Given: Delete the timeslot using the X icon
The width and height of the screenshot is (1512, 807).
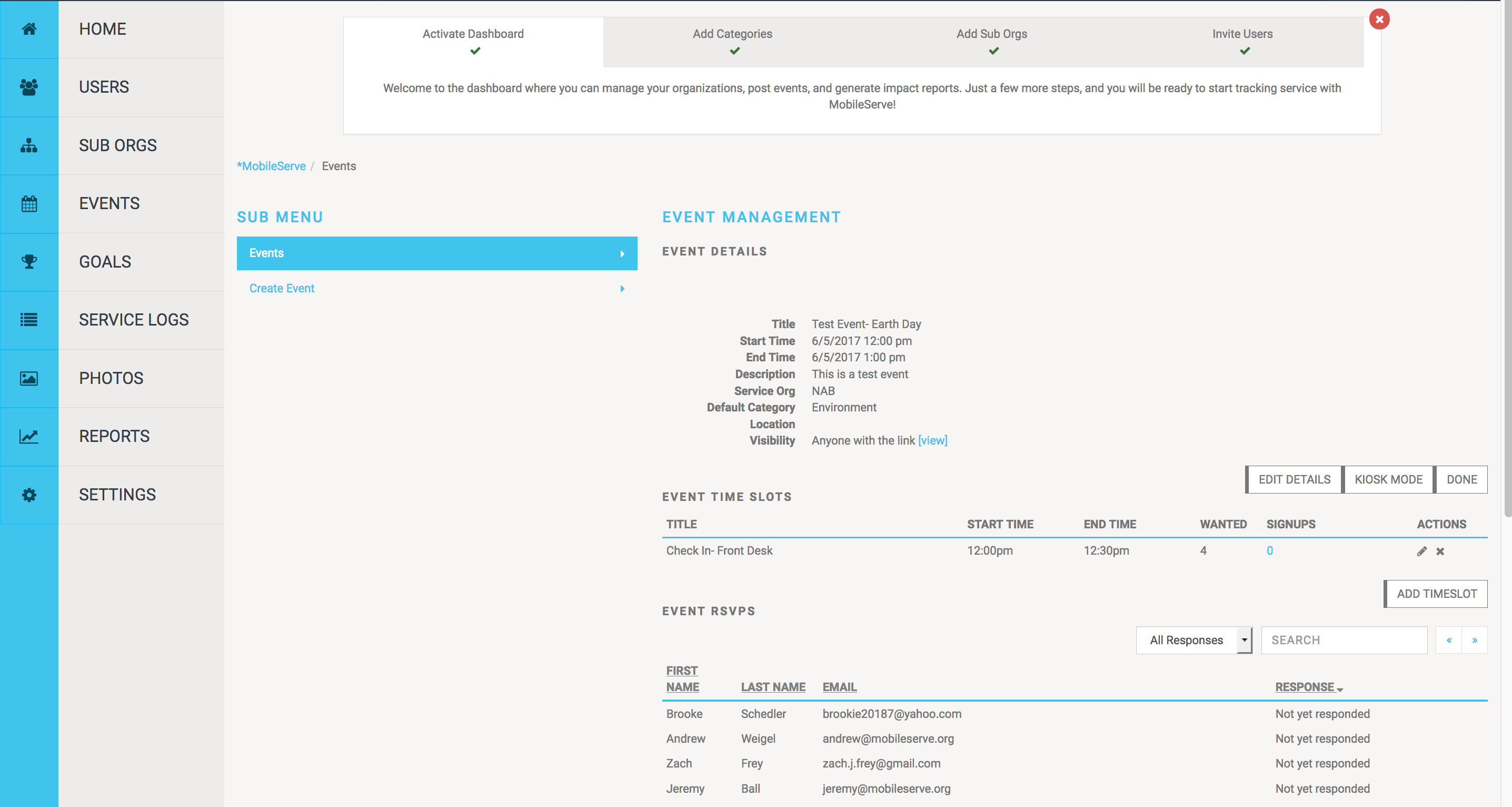Looking at the screenshot, I should (1440, 551).
